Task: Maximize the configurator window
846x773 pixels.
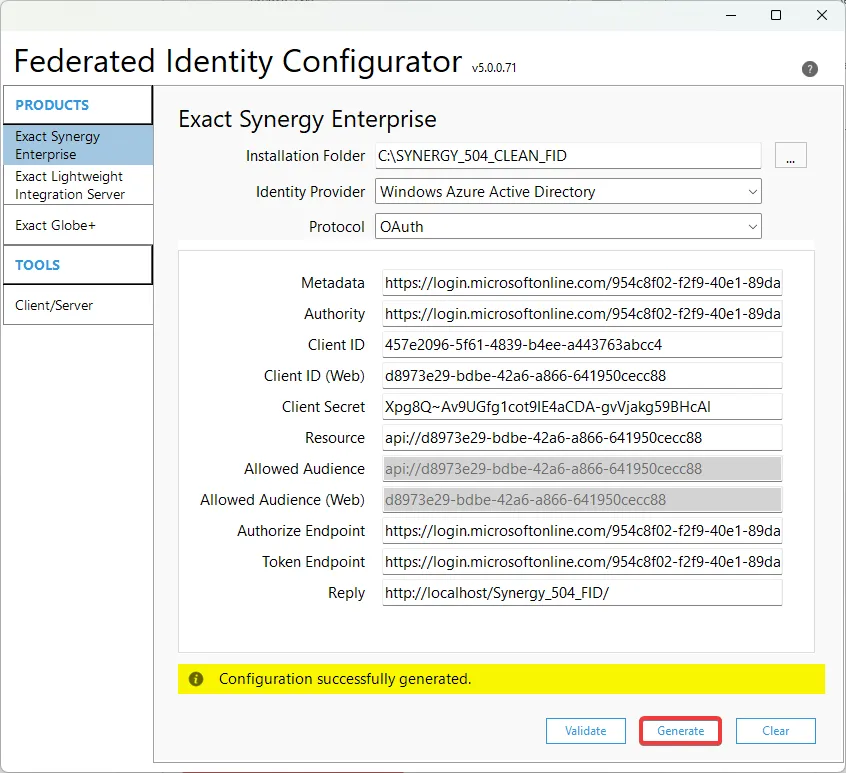Action: click(x=776, y=16)
